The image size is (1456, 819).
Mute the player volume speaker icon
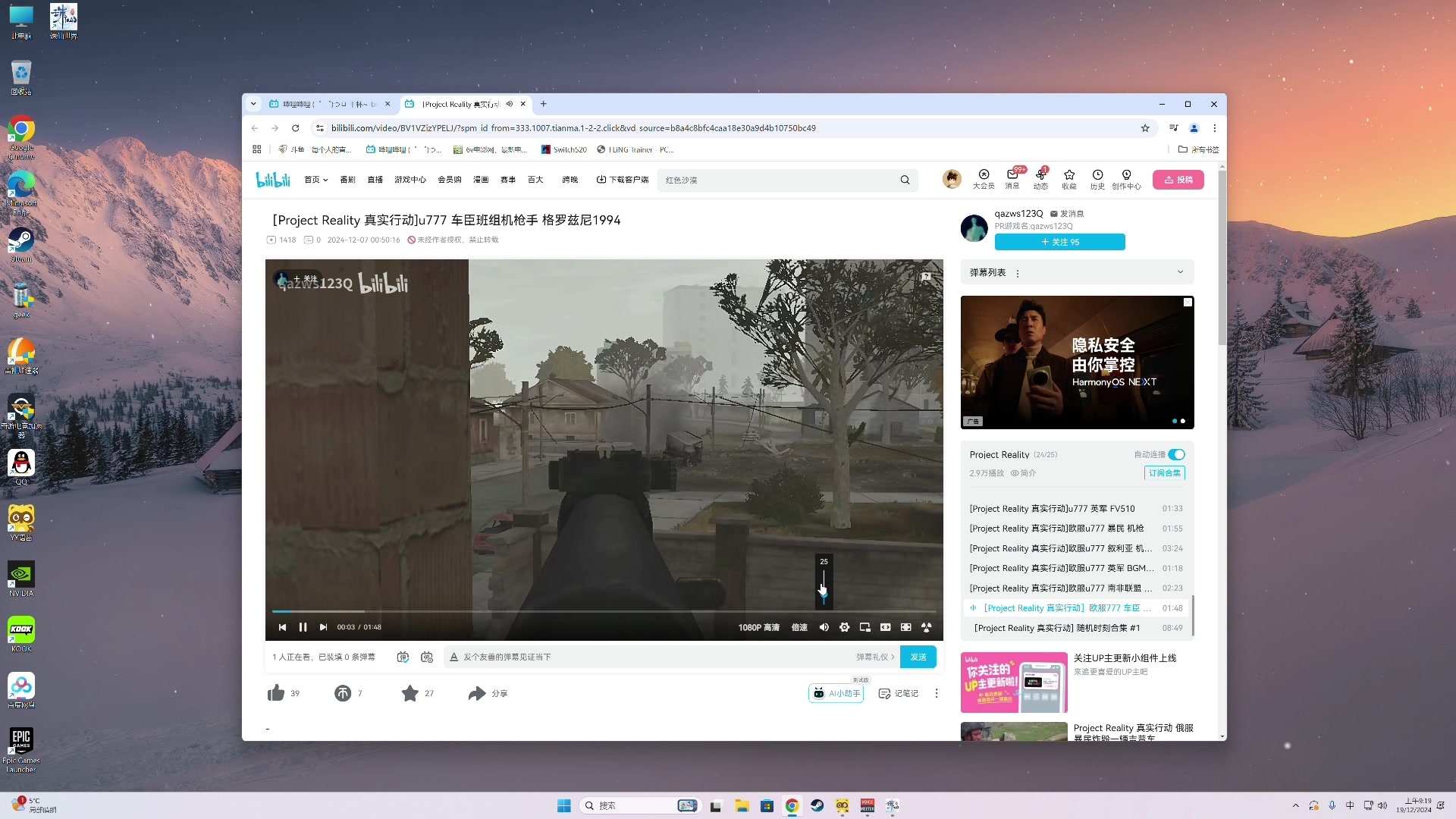[x=824, y=627]
